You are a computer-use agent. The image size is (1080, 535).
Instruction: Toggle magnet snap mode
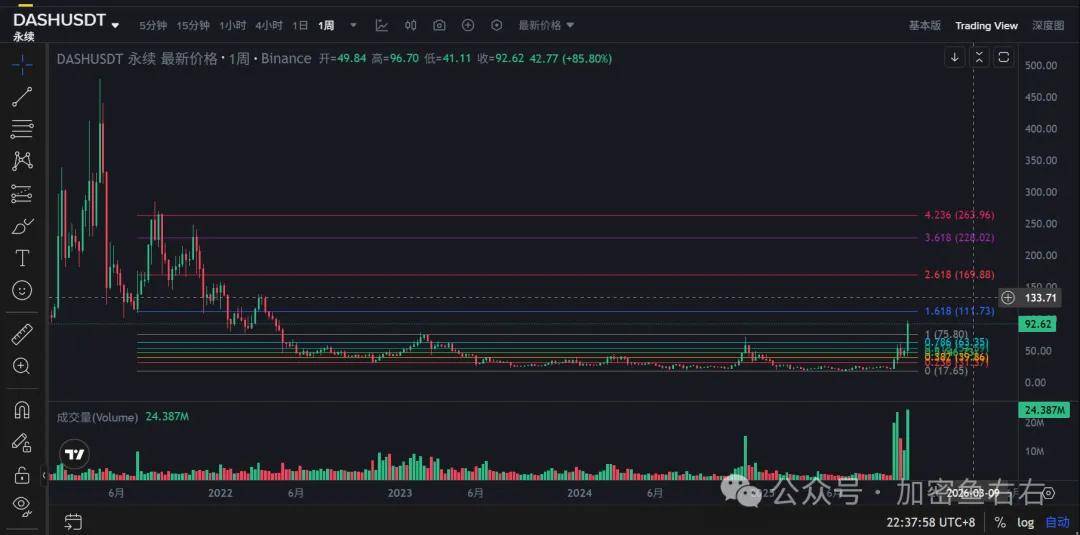click(x=22, y=410)
